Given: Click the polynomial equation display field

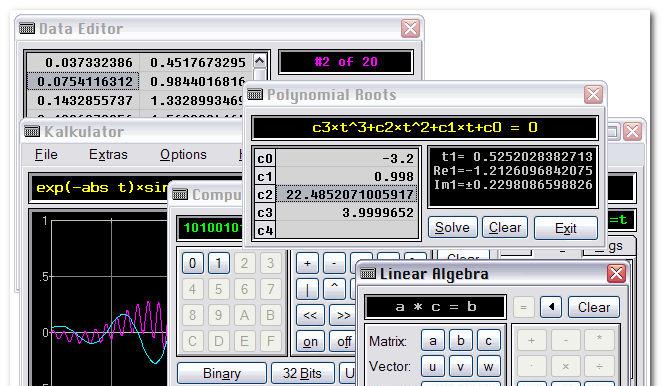Looking at the screenshot, I should point(425,128).
